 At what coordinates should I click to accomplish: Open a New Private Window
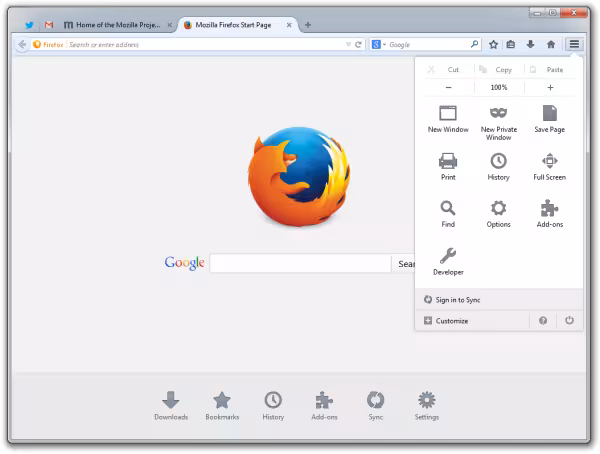click(x=498, y=123)
